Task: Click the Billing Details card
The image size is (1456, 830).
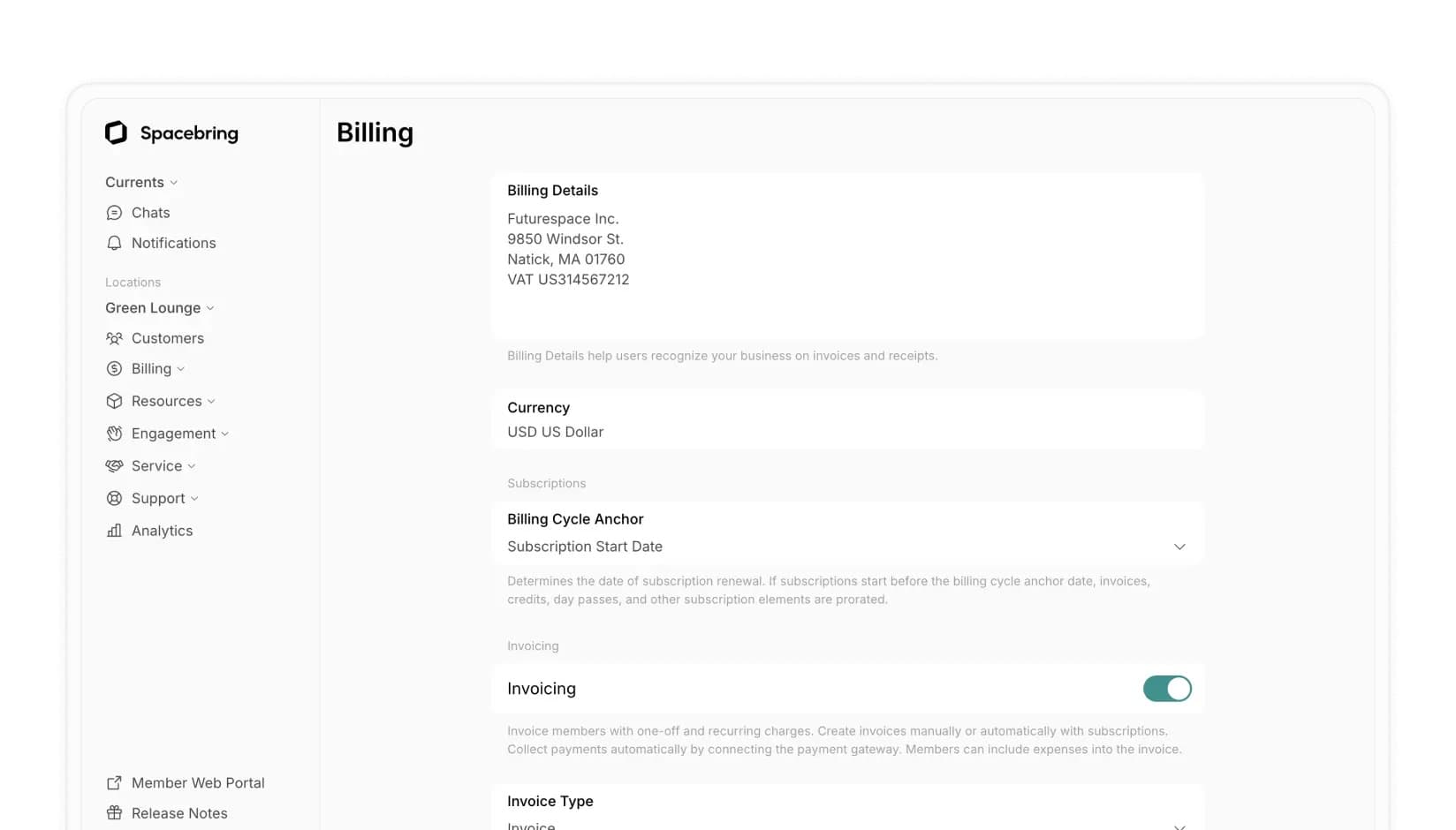Action: [847, 254]
